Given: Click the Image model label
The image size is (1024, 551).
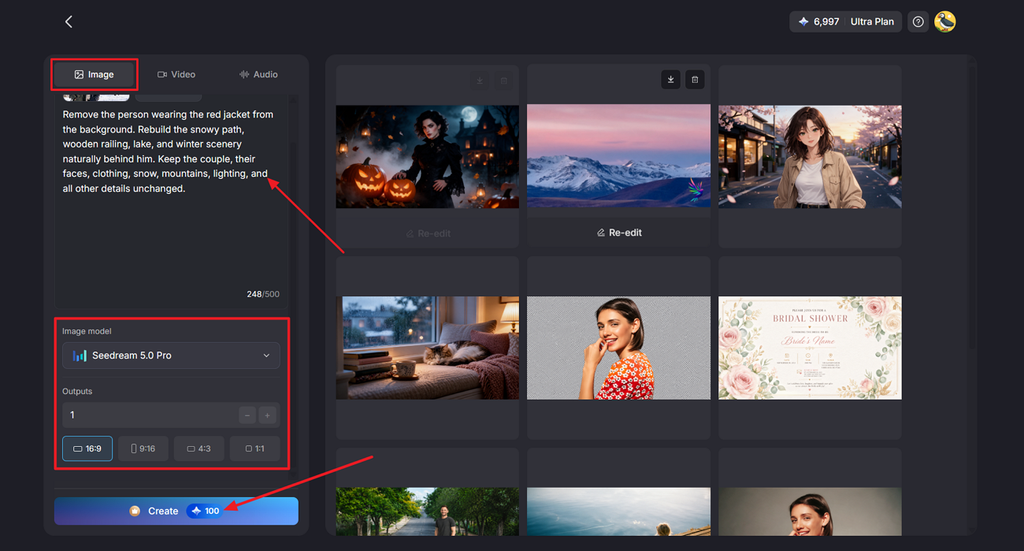Looking at the screenshot, I should click(86, 331).
